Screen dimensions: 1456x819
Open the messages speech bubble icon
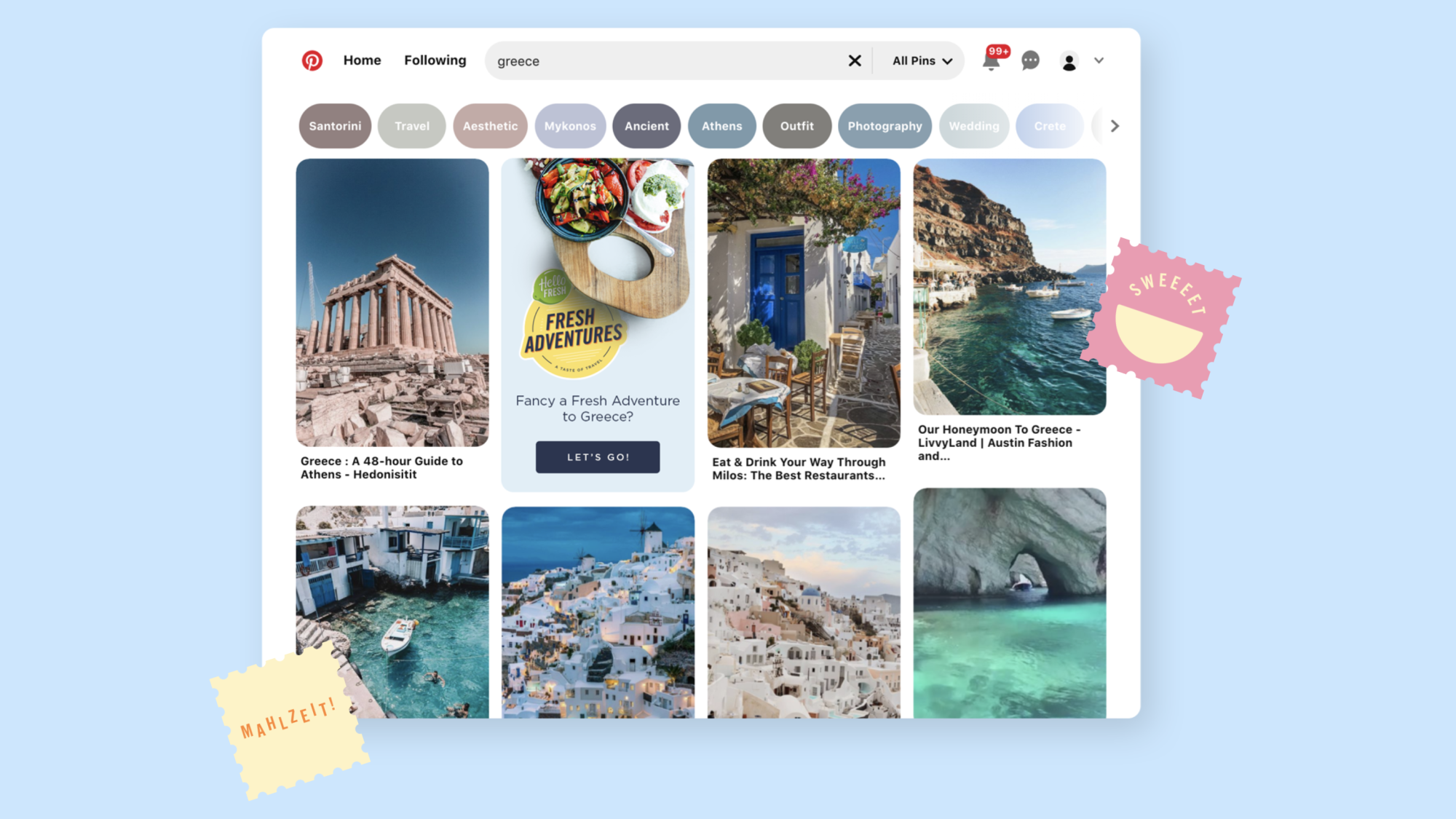[1030, 60]
